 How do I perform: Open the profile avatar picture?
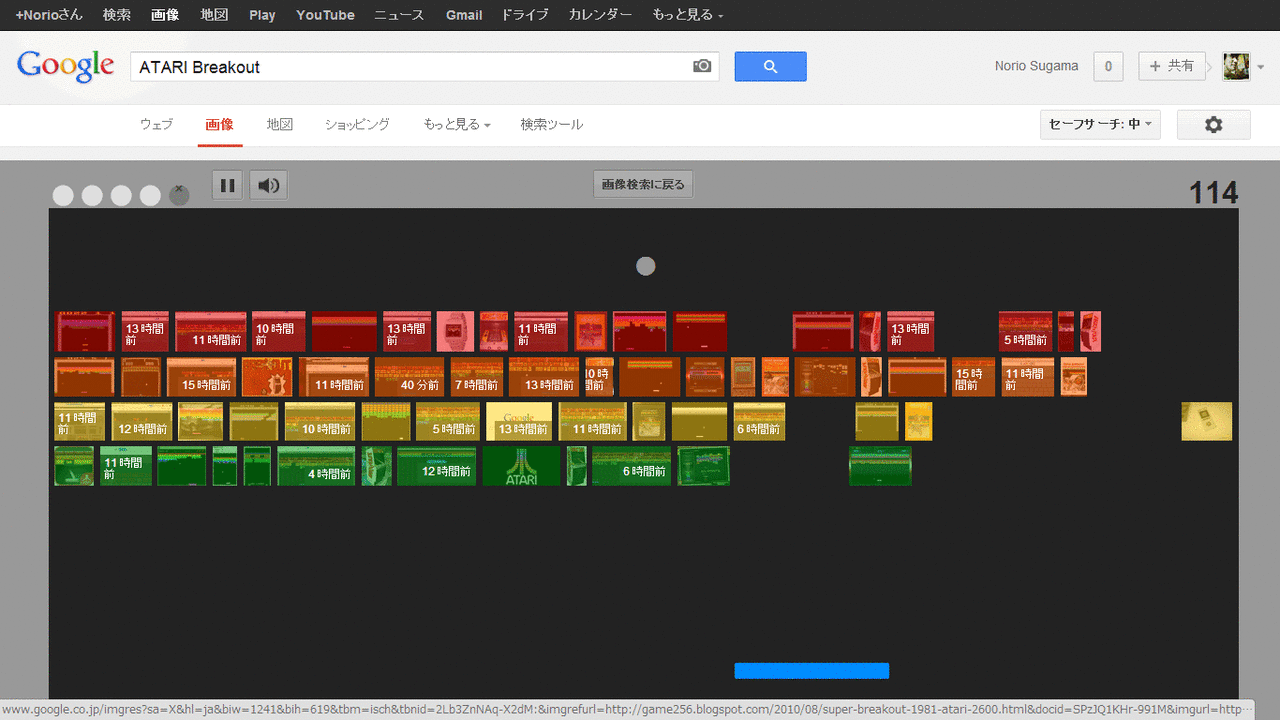(1236, 67)
